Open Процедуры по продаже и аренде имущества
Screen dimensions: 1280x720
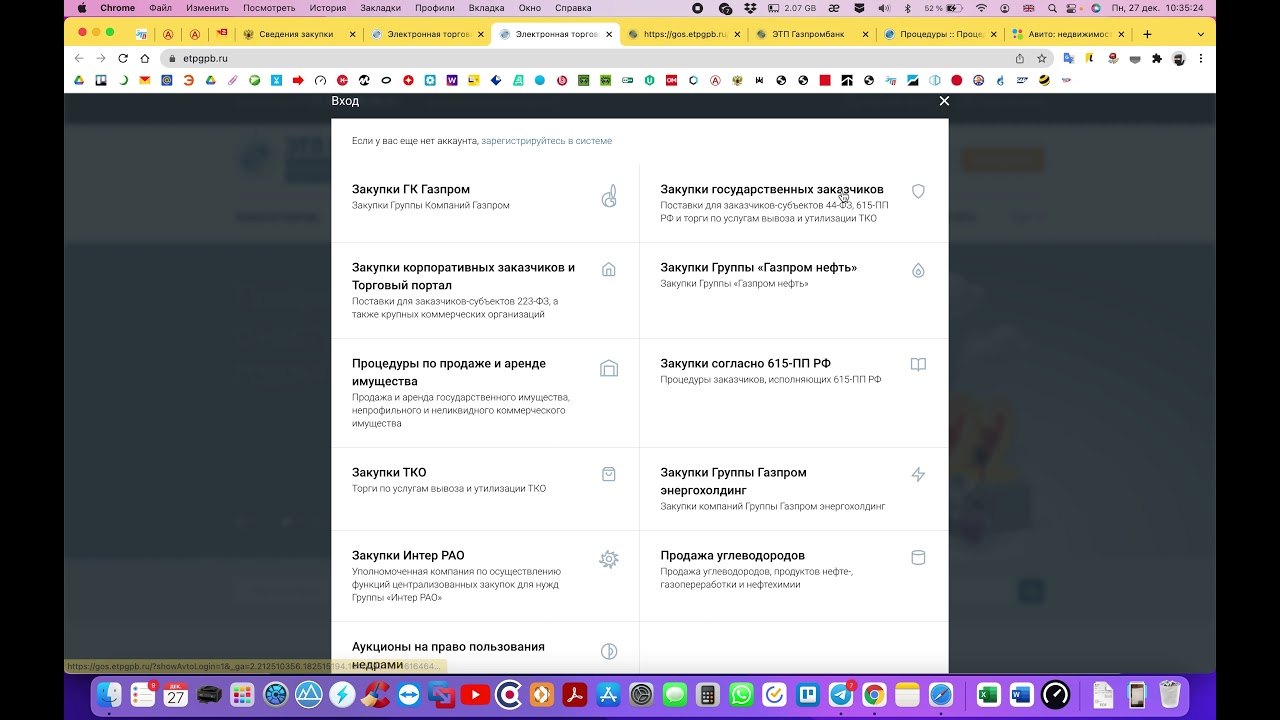click(449, 372)
